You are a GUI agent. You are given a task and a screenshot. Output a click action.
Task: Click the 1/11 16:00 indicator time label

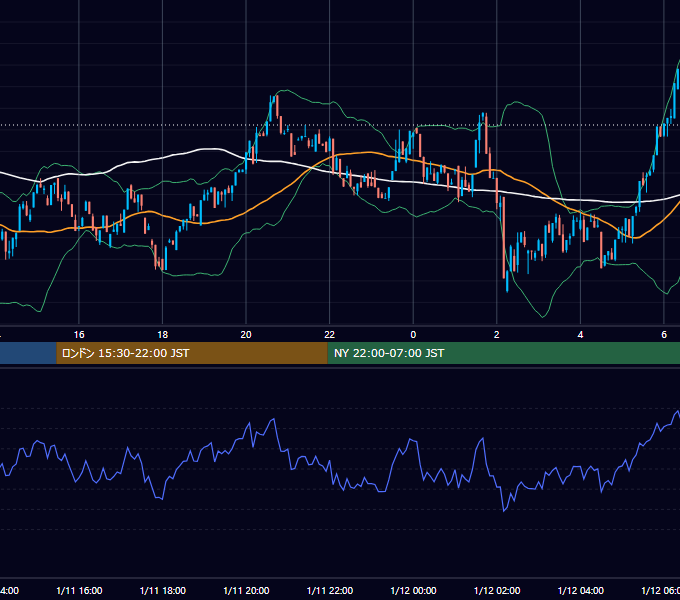click(x=79, y=591)
